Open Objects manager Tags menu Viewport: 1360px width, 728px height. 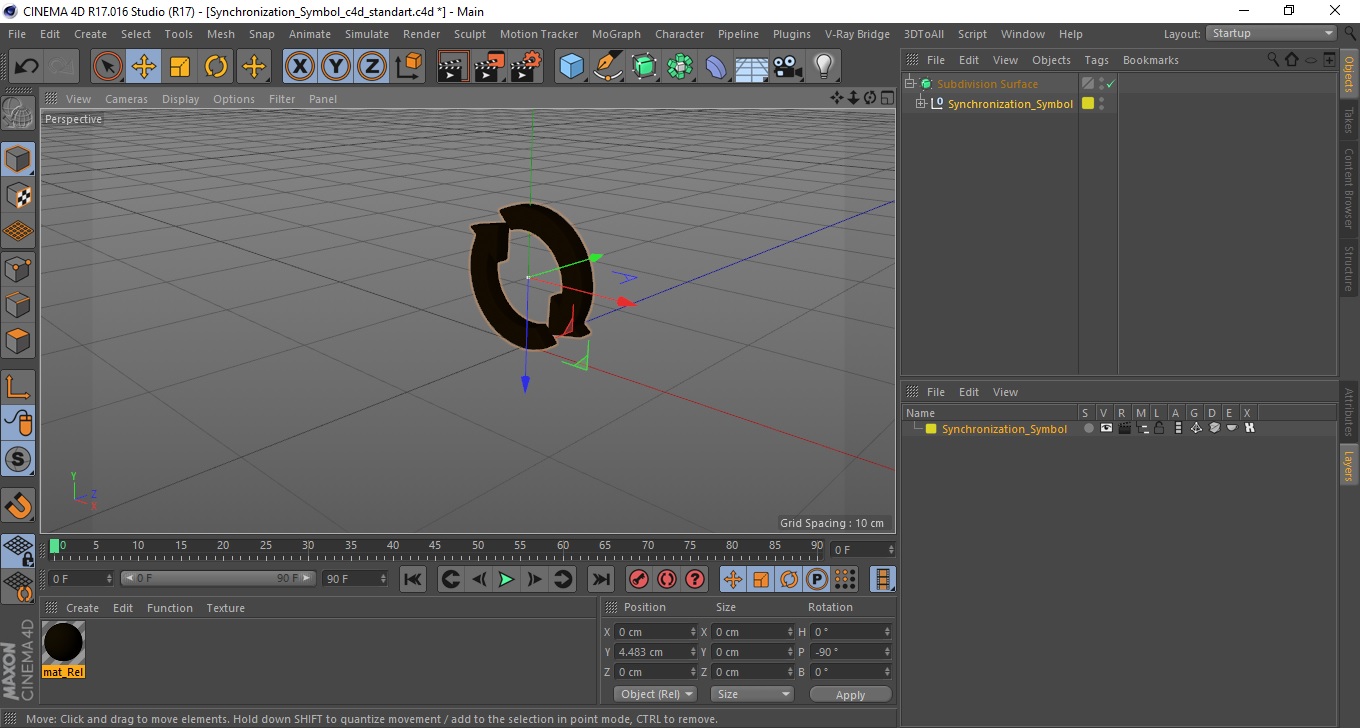1096,60
